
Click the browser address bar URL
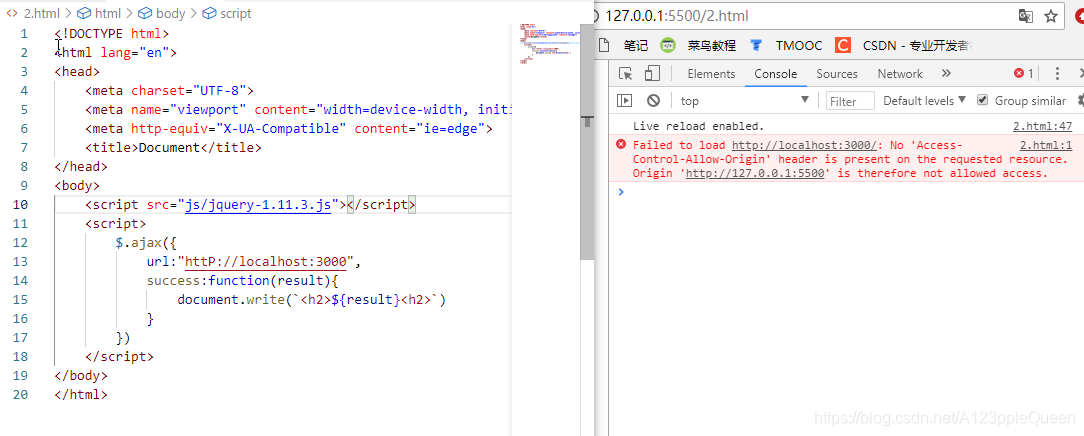click(x=677, y=16)
